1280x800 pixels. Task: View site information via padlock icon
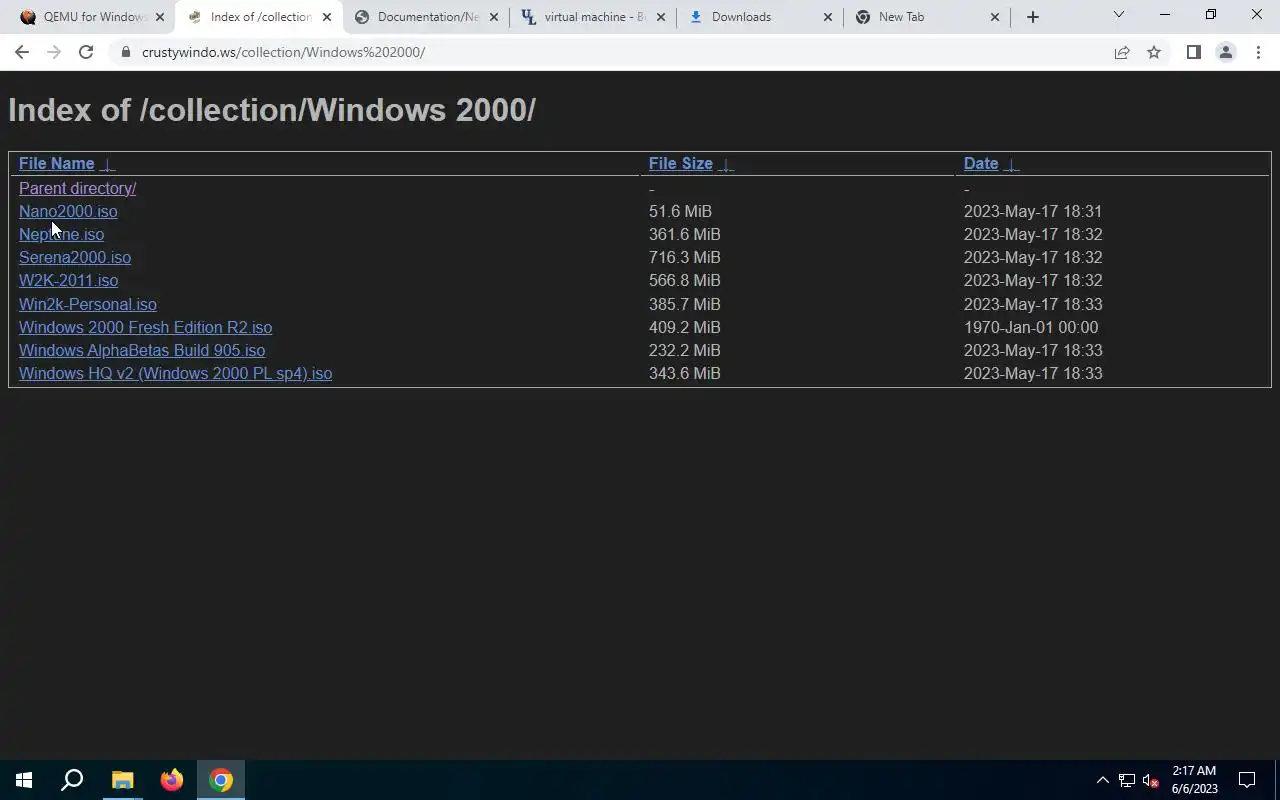click(125, 52)
